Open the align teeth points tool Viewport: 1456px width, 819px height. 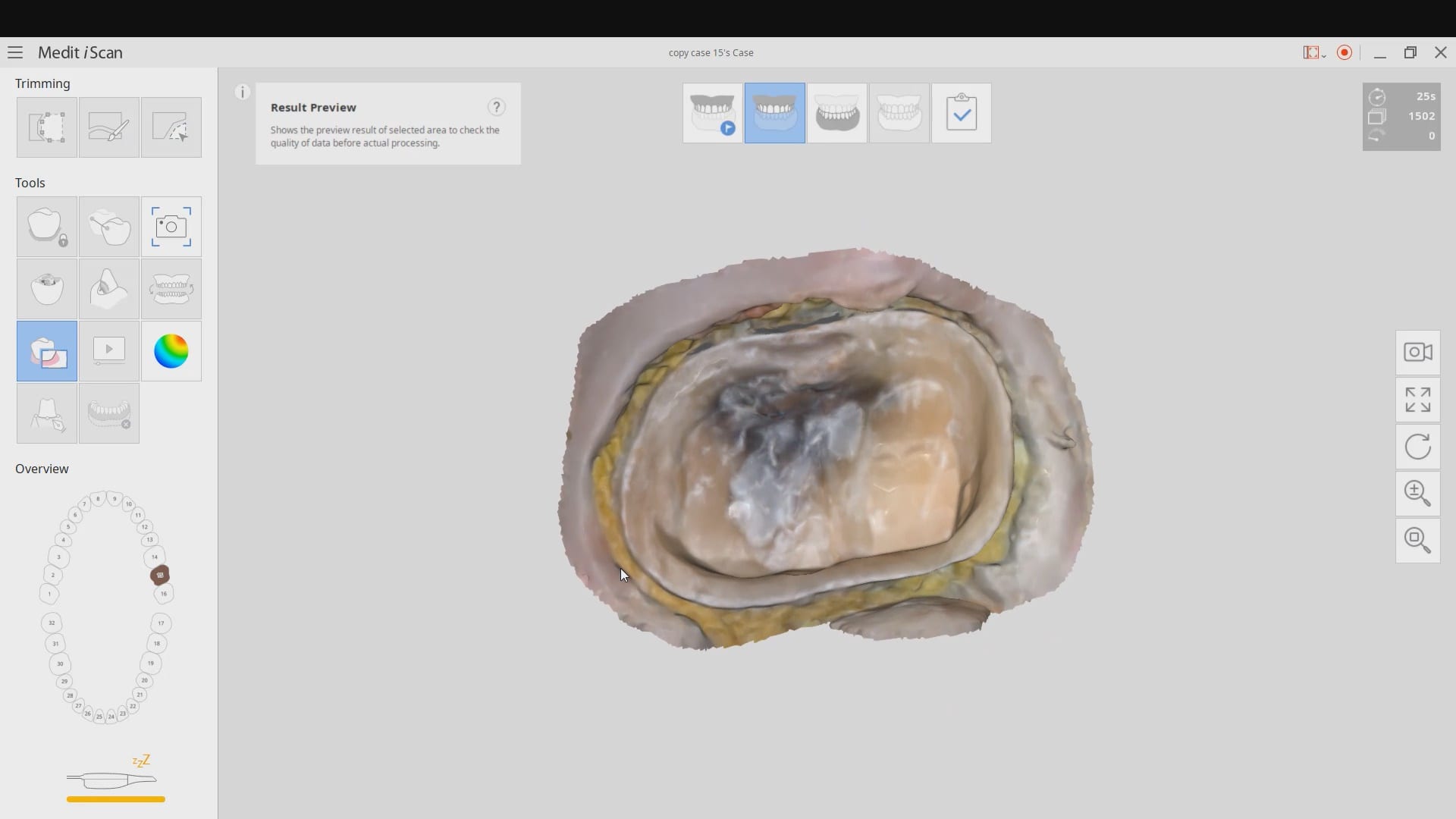tap(109, 227)
